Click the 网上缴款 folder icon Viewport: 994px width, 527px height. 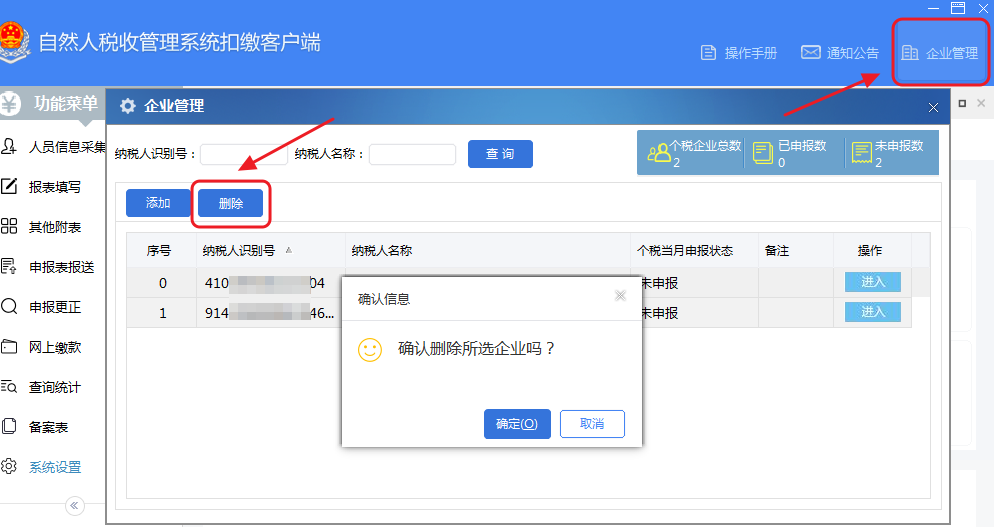coord(9,346)
